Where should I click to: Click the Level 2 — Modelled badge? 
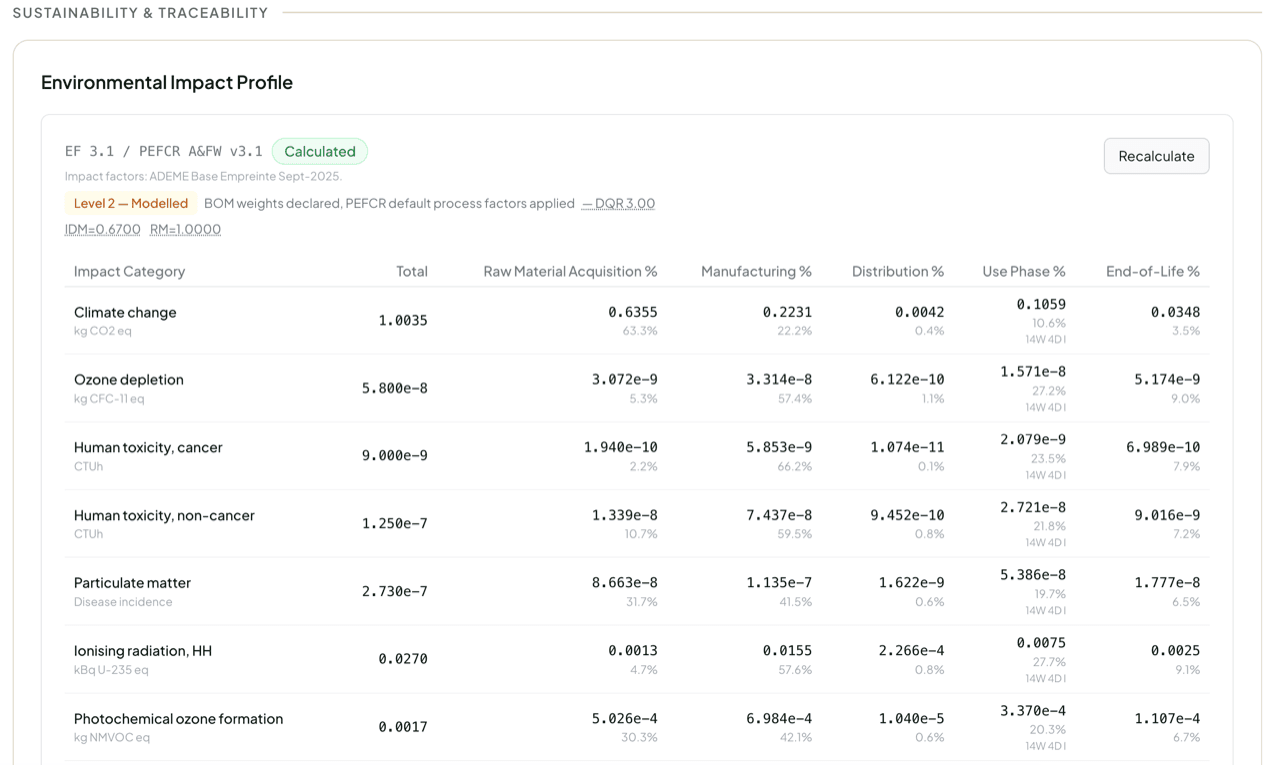(131, 203)
